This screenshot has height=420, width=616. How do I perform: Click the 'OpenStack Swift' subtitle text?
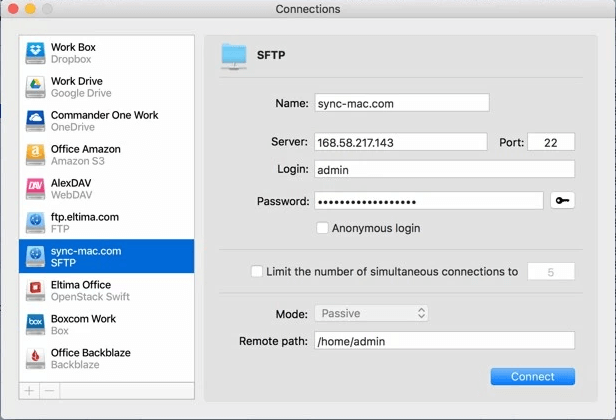[x=90, y=297]
